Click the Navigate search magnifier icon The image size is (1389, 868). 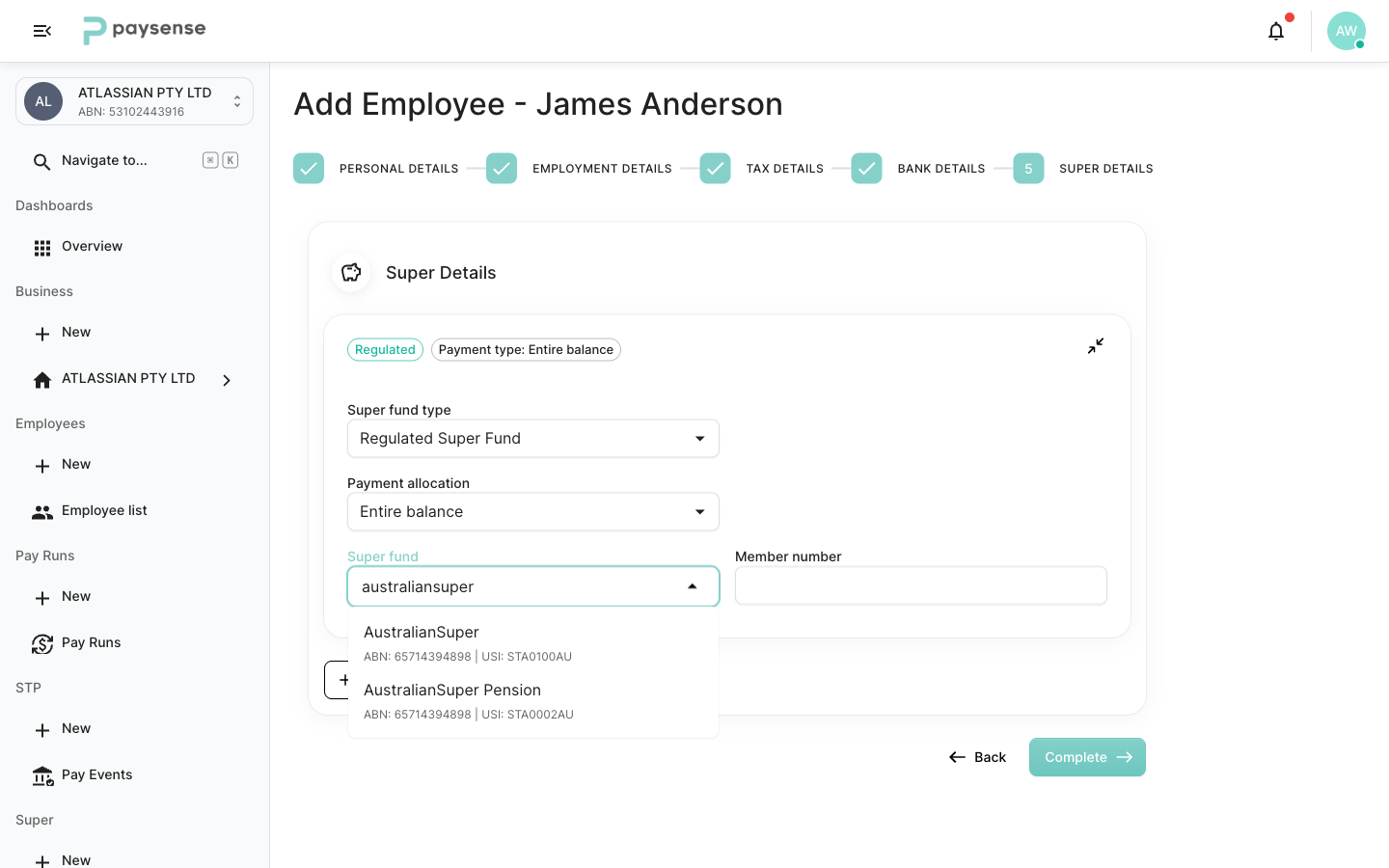pos(41,161)
